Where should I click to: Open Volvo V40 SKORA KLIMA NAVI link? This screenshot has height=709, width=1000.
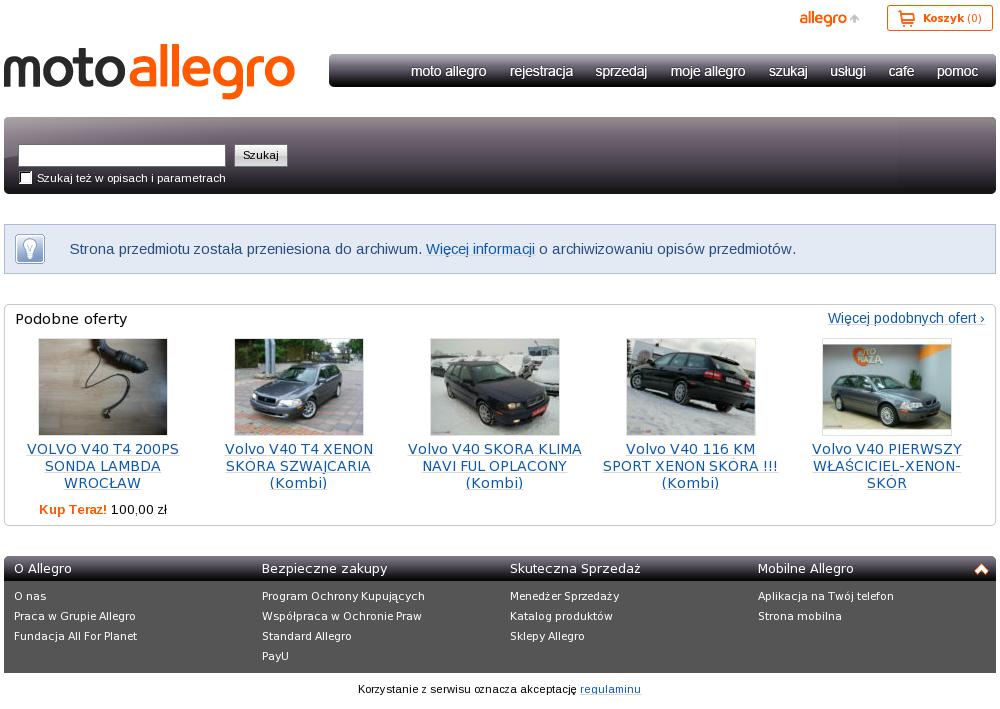point(495,466)
